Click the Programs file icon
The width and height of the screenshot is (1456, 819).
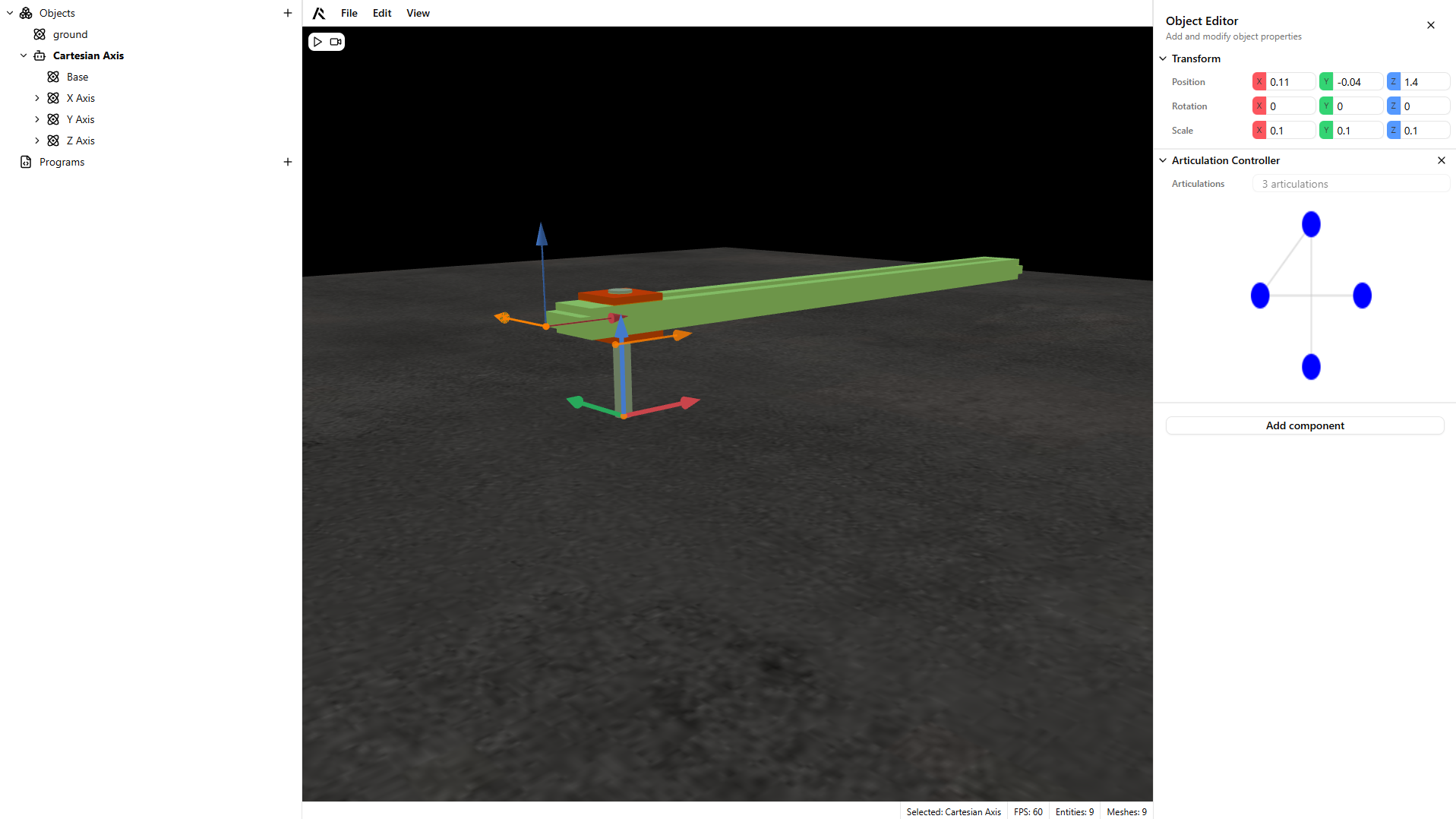pos(26,162)
